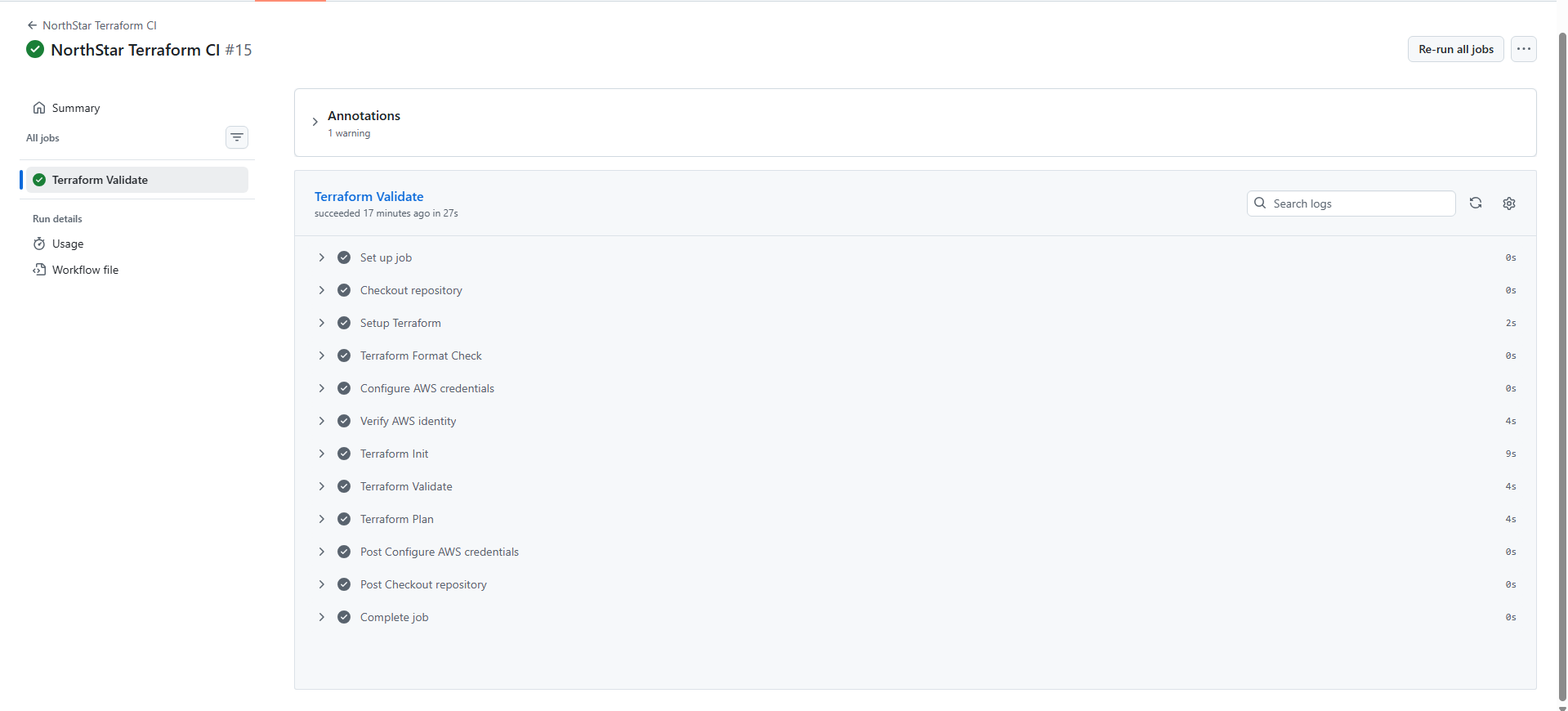Viewport: 1568px width, 711px height.
Task: Open the log settings gear icon
Action: pyautogui.click(x=1509, y=203)
